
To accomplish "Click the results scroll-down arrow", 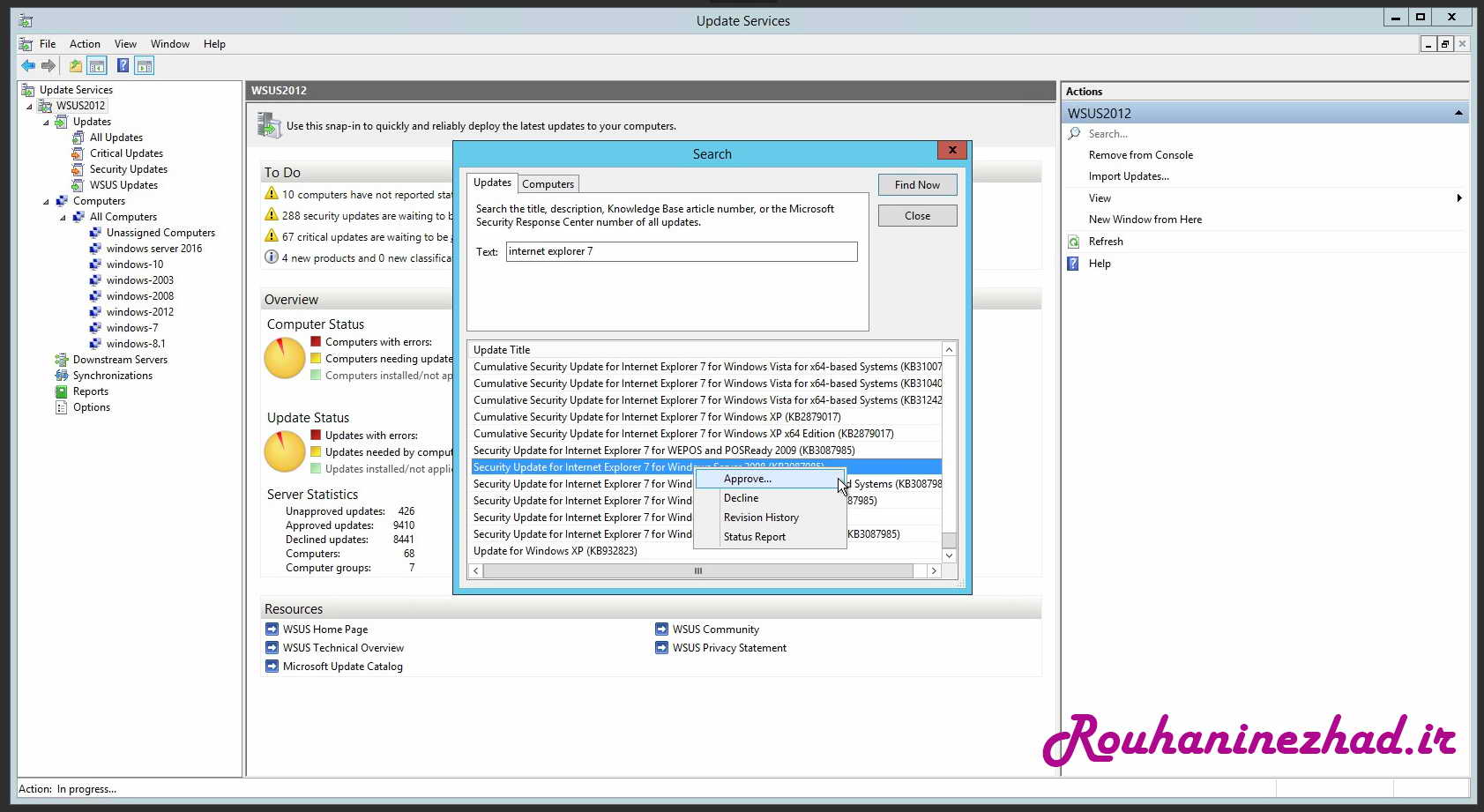I will point(949,555).
